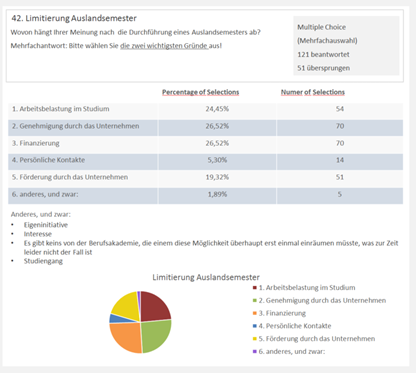
Task: Click the green Genehmigung legend swatch
Action: pos(255,301)
